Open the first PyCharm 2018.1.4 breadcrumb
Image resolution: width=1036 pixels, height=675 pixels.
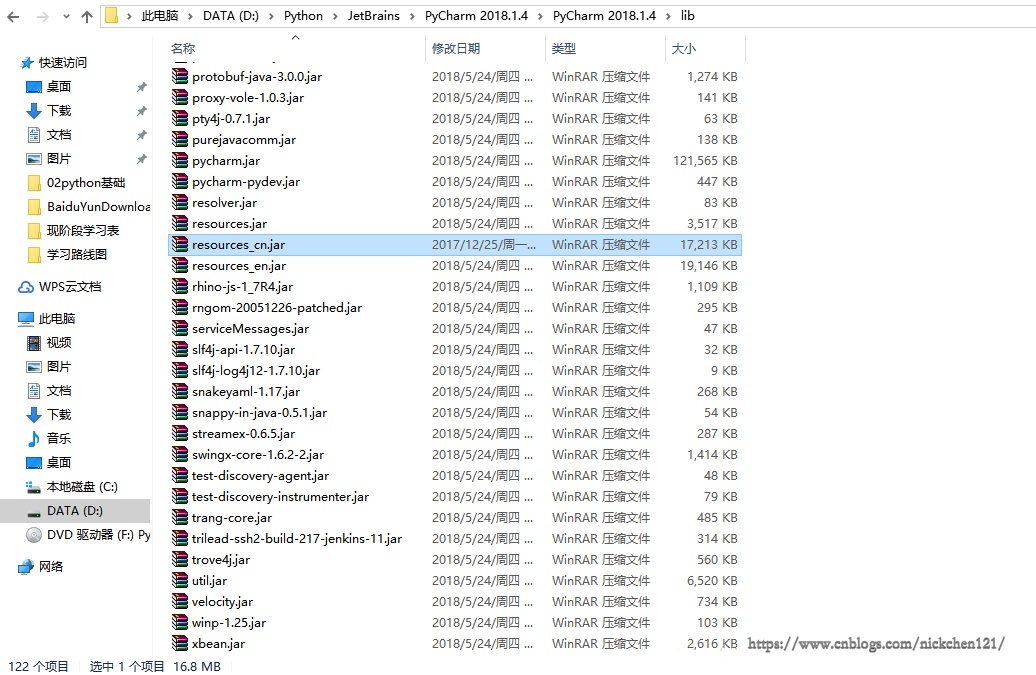click(476, 16)
